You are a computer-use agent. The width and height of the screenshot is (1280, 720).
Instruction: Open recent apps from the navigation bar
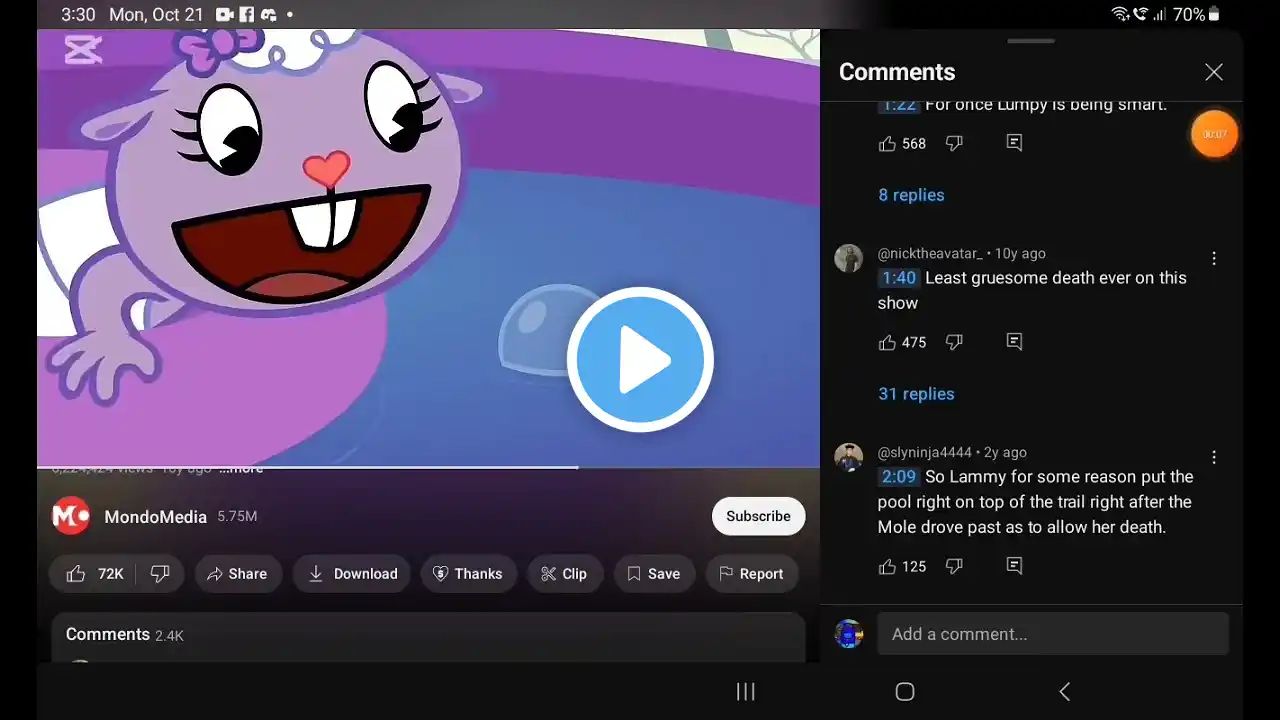pos(745,692)
